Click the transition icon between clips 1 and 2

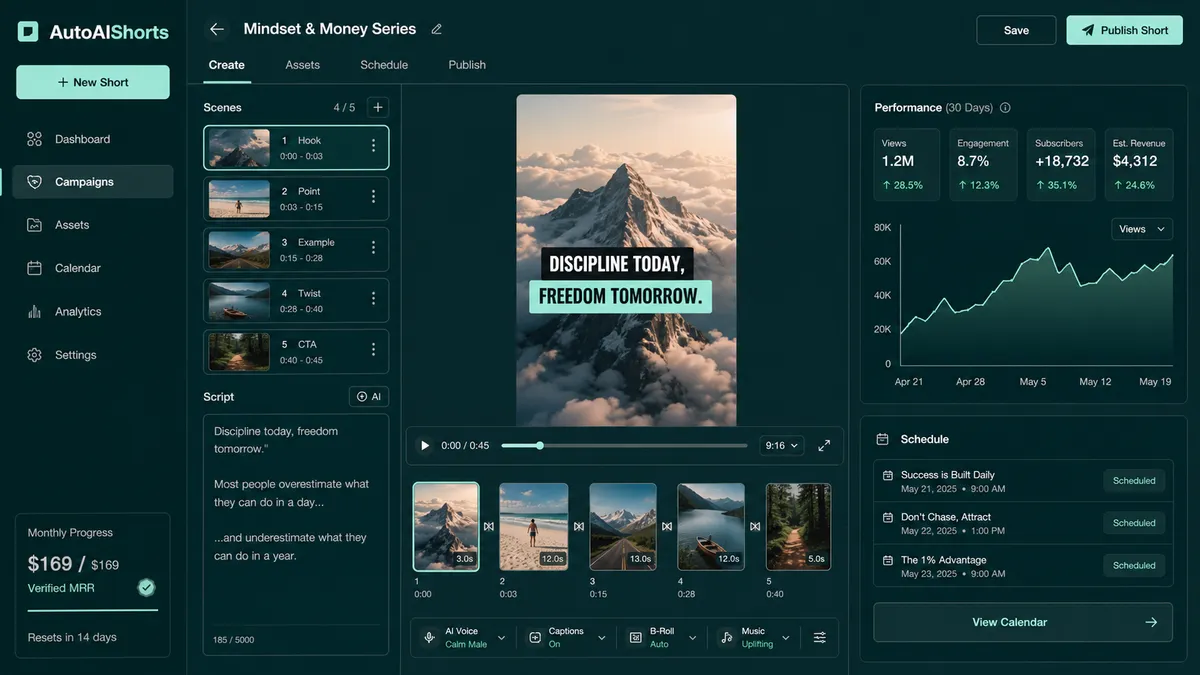click(x=489, y=526)
